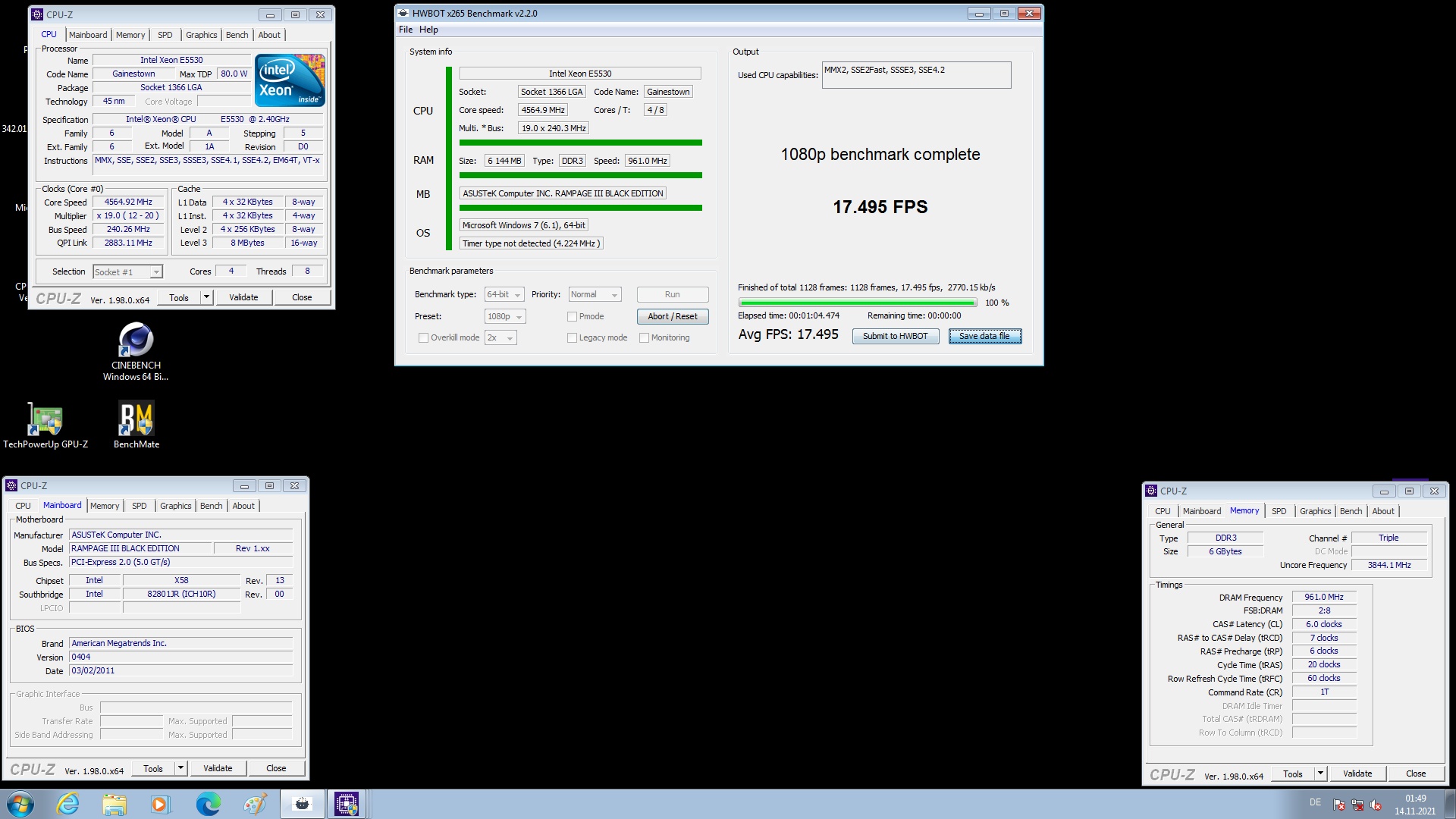This screenshot has height=819, width=1456.
Task: Click the DE language indicator
Action: [1315, 802]
